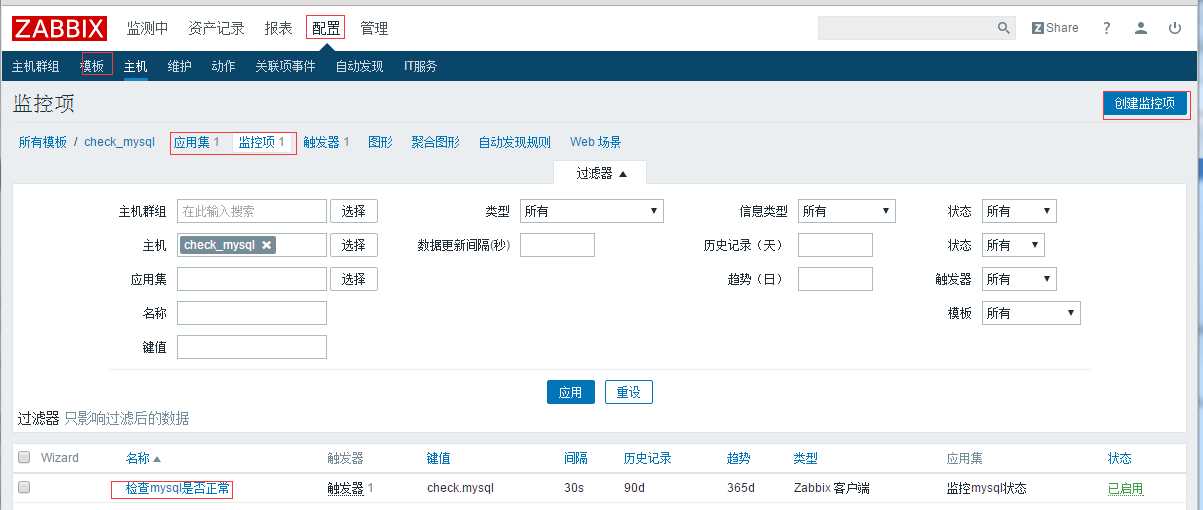Open the 报表 menu
1203x510 pixels.
[x=279, y=28]
